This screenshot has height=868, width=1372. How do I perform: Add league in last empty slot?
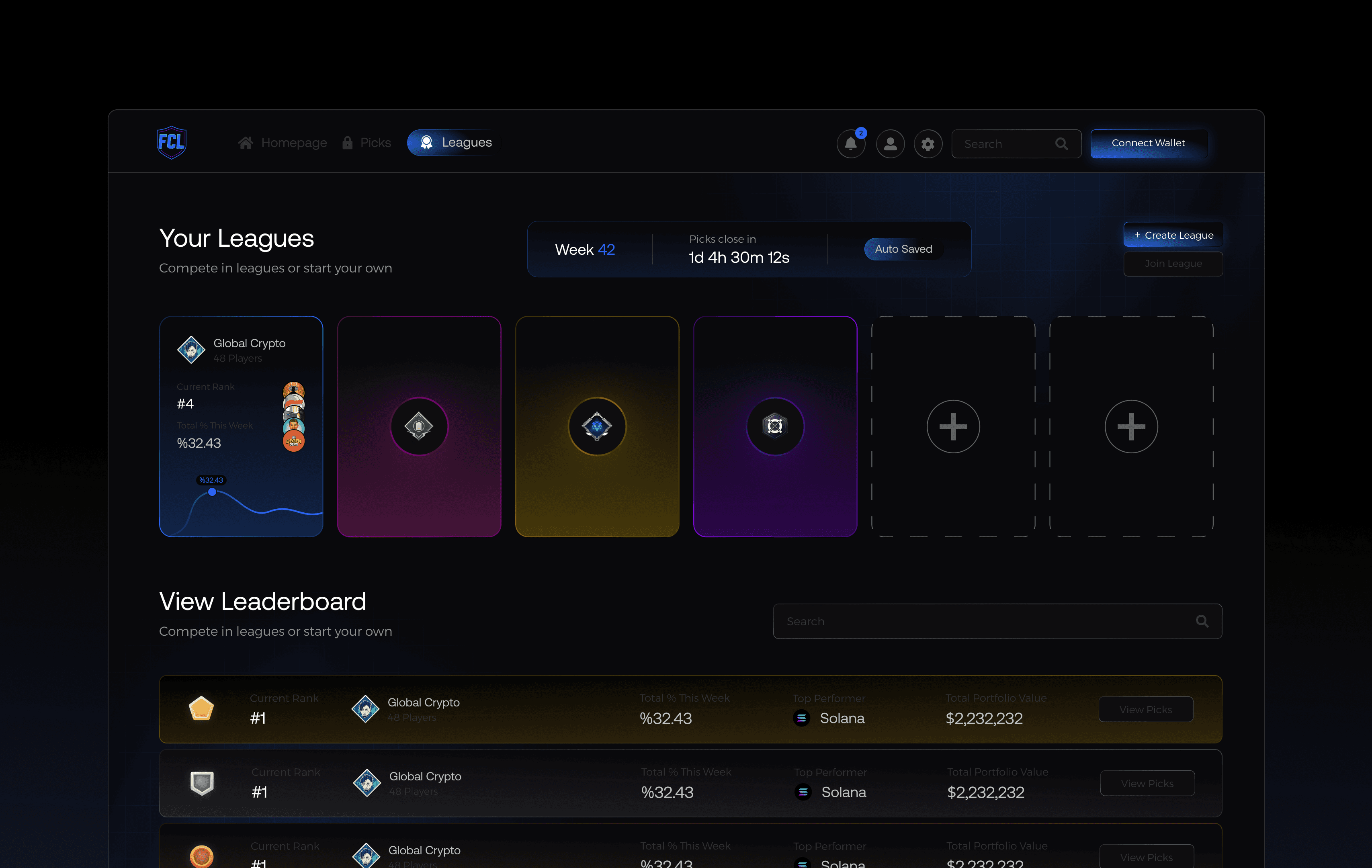coord(1131,426)
